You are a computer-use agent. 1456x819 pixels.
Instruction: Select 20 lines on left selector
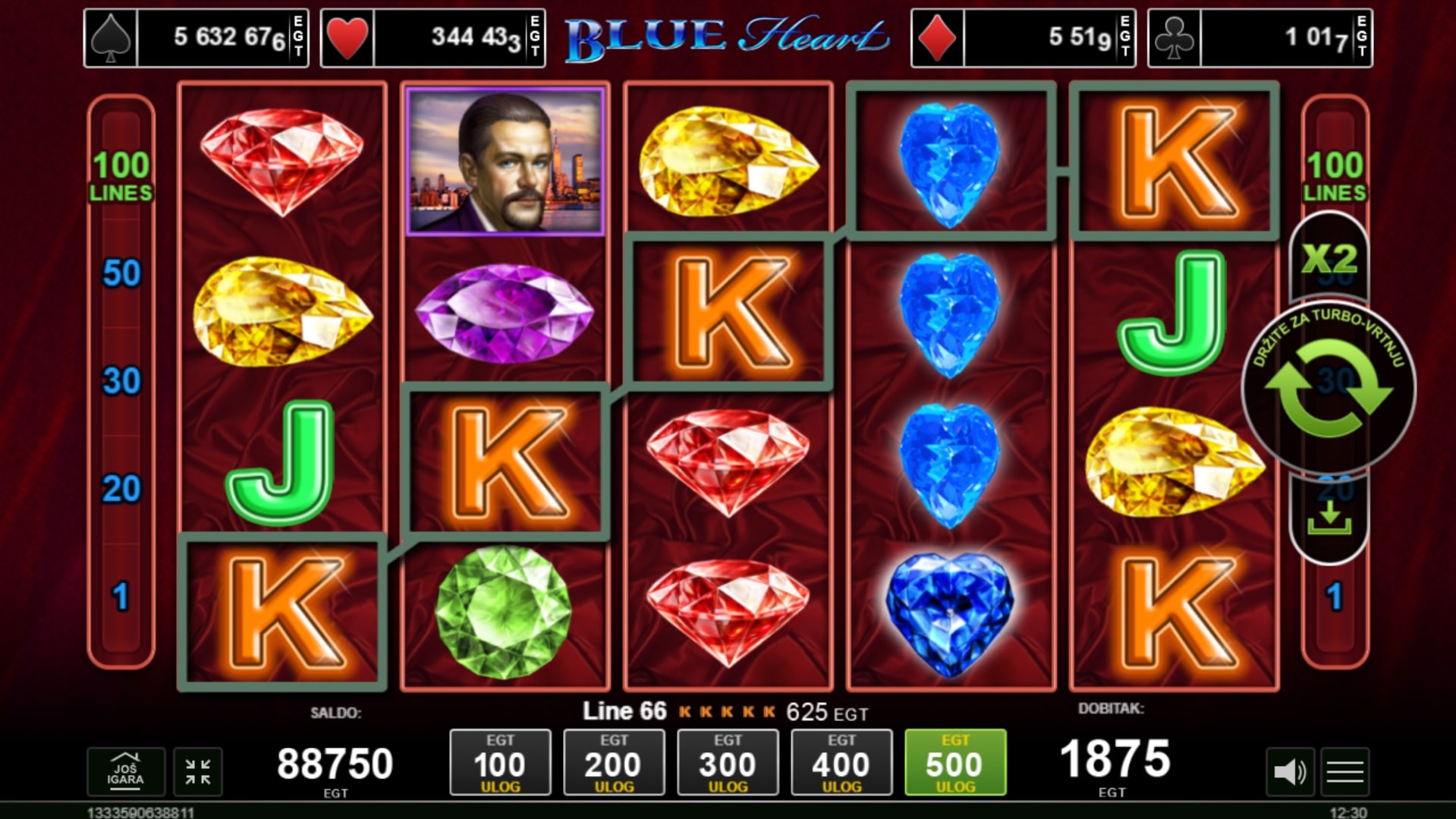(121, 489)
